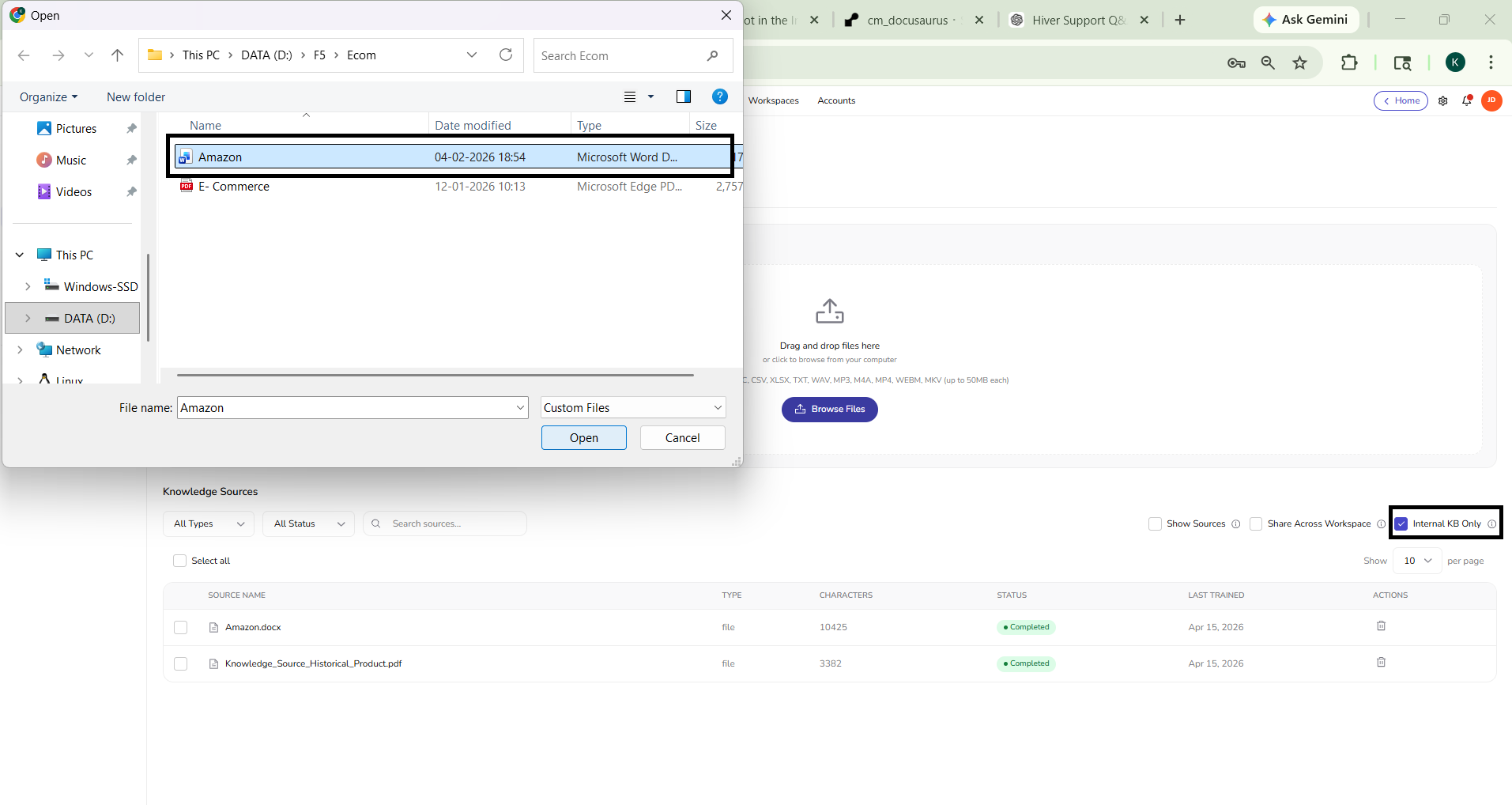Image resolution: width=1512 pixels, height=805 pixels.
Task: Bookmark page with star icon
Action: point(1299,63)
